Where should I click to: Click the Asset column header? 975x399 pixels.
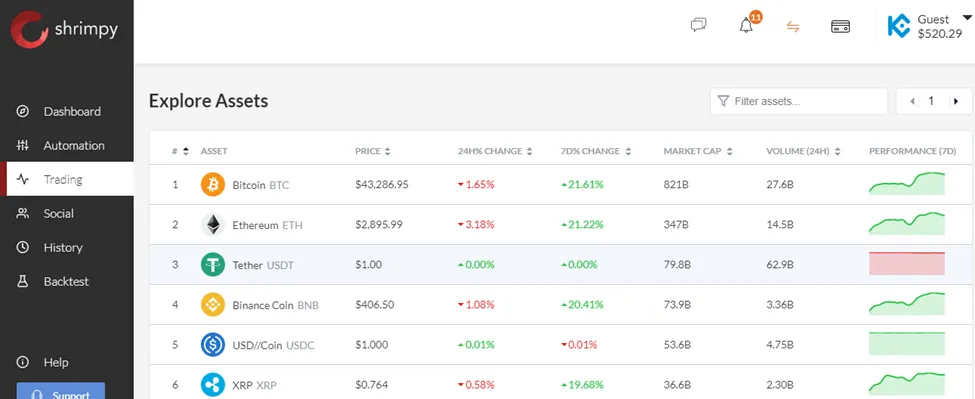click(x=214, y=151)
